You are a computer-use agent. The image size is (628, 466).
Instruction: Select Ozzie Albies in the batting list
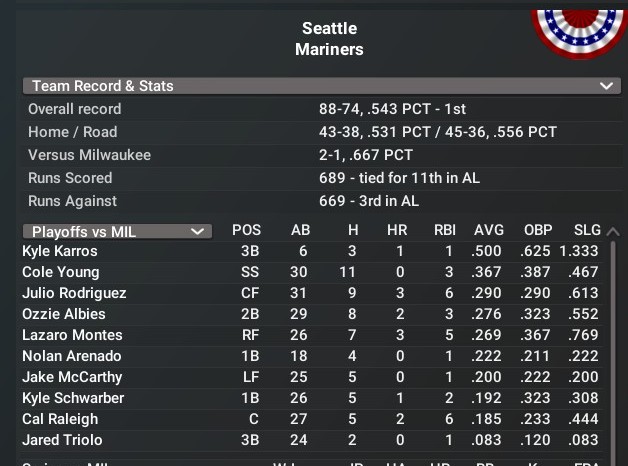click(62, 314)
